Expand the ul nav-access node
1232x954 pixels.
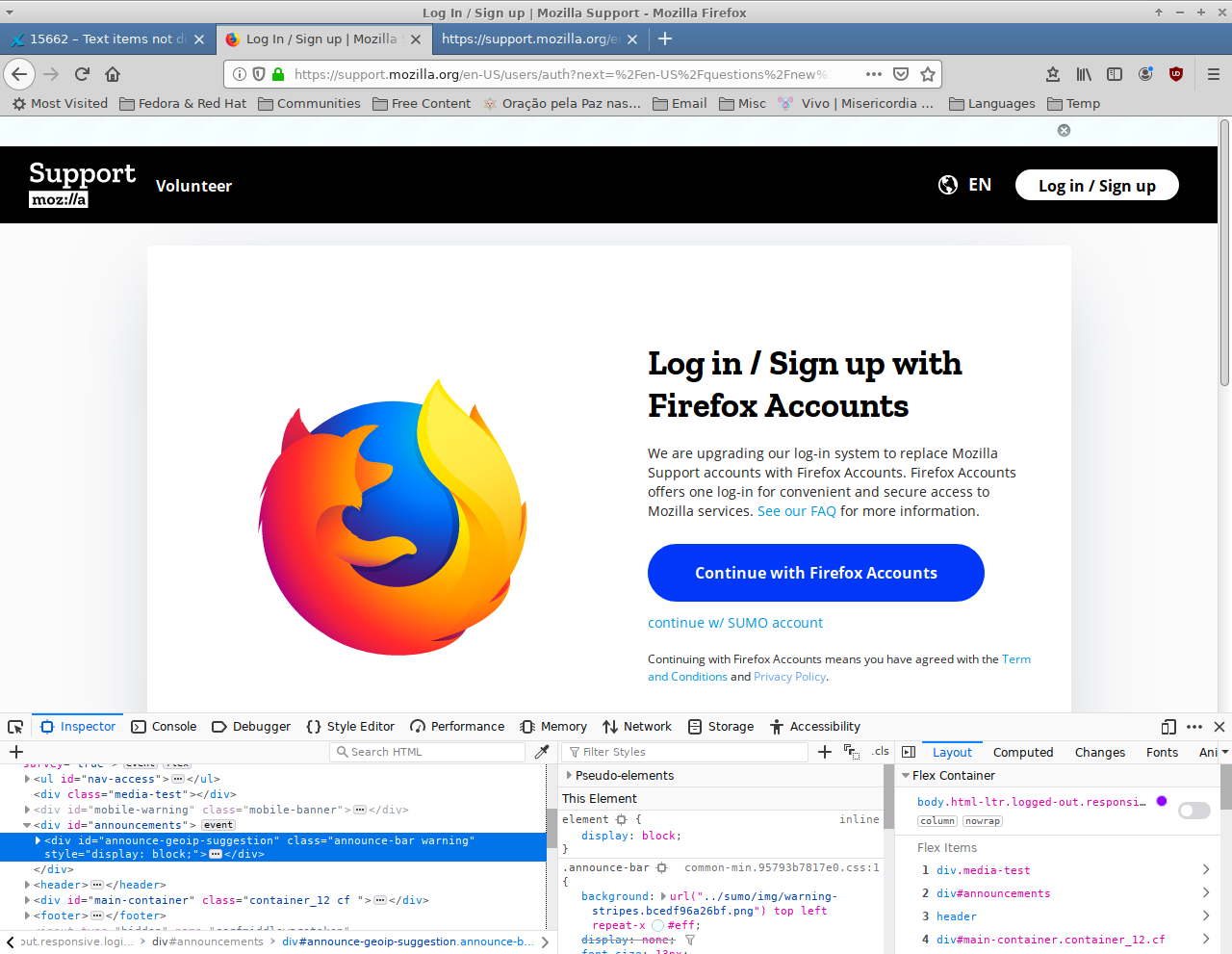pos(27,779)
